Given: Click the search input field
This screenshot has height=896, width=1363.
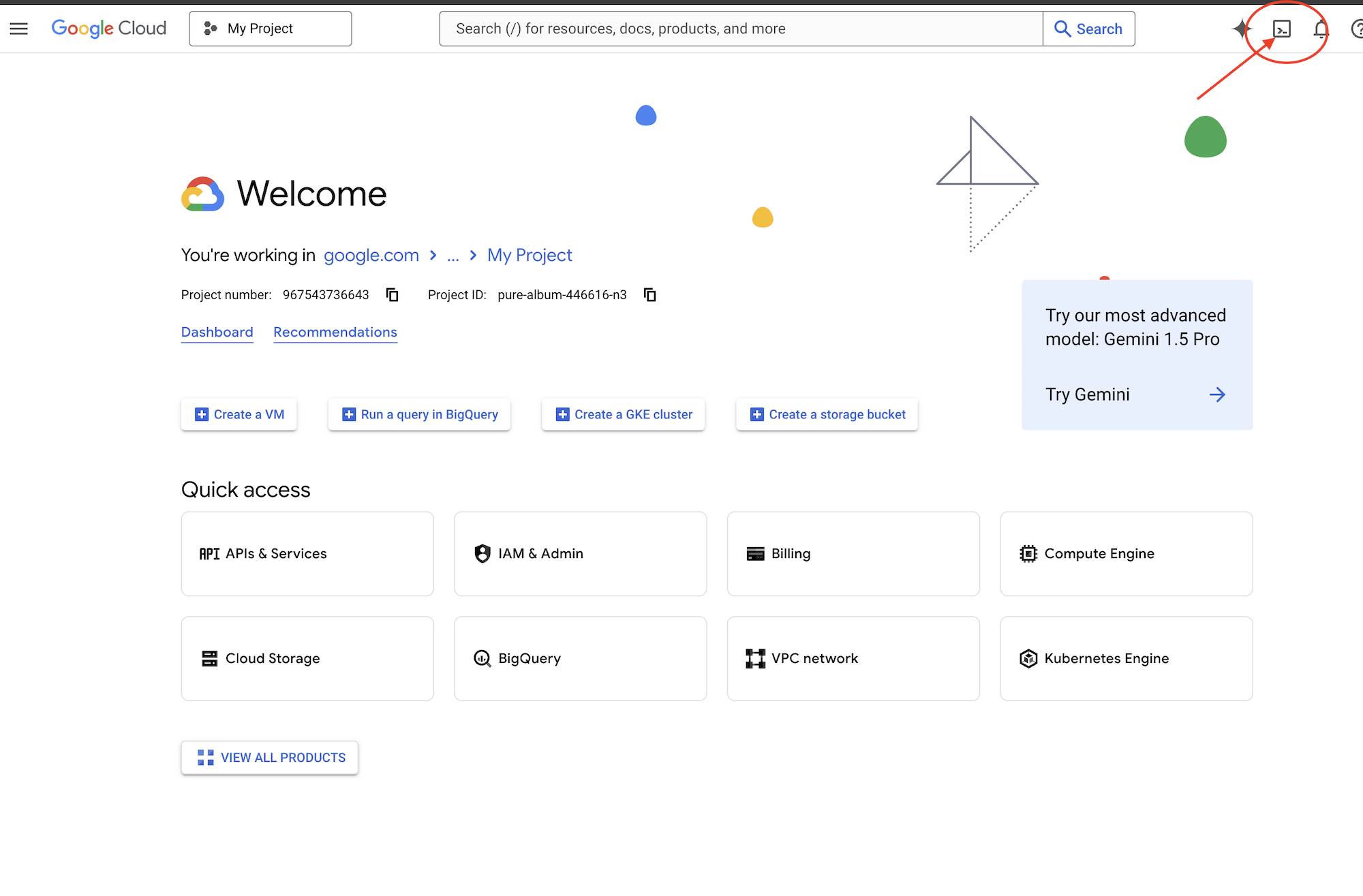Looking at the screenshot, I should (740, 28).
